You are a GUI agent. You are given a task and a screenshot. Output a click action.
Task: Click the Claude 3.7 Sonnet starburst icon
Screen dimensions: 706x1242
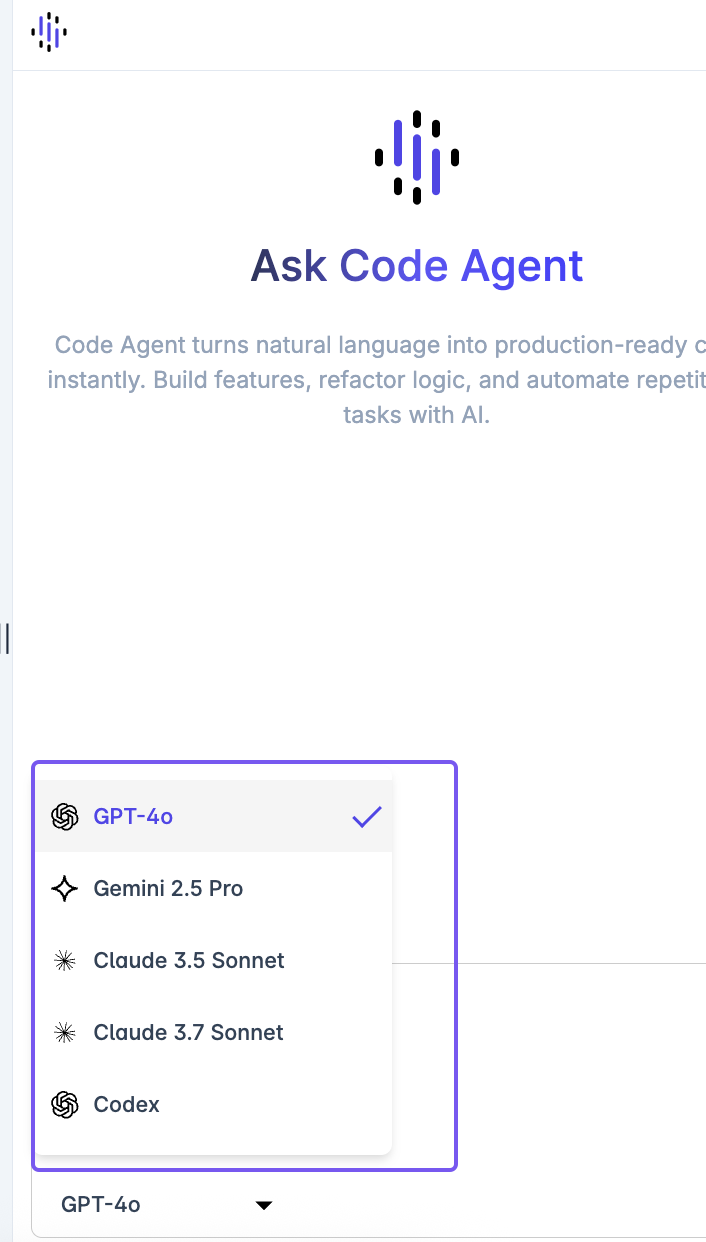point(65,1033)
